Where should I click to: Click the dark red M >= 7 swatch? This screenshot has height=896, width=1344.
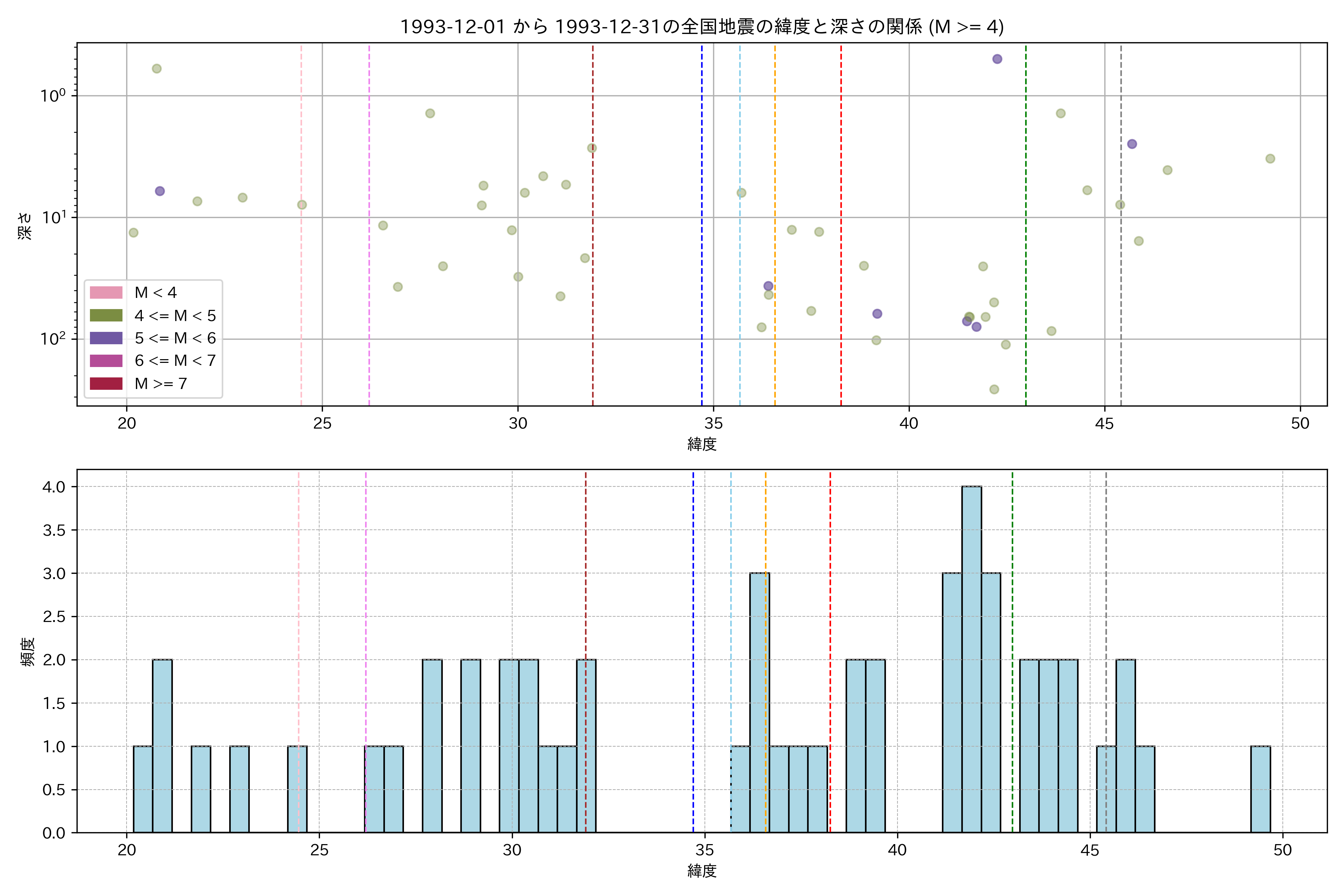pos(106,383)
